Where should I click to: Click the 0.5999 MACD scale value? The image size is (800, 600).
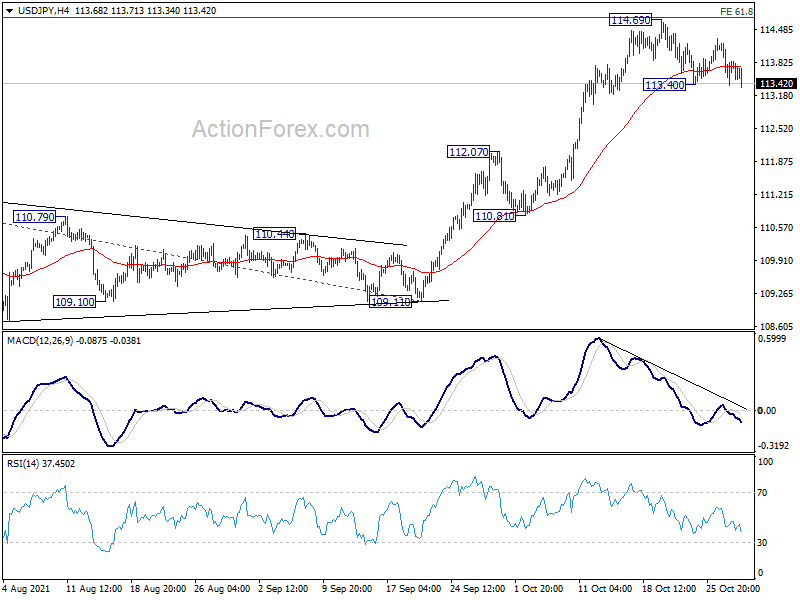click(x=772, y=339)
